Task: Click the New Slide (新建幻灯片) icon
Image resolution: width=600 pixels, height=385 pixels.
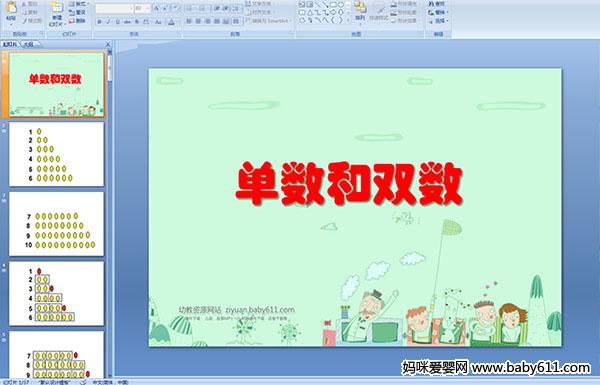Action: pos(56,14)
